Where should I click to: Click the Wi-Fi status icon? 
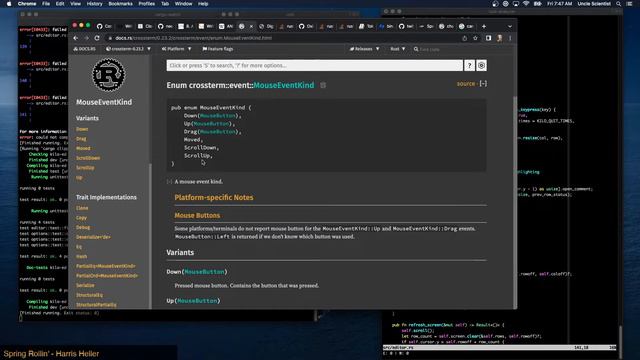[526, 4]
